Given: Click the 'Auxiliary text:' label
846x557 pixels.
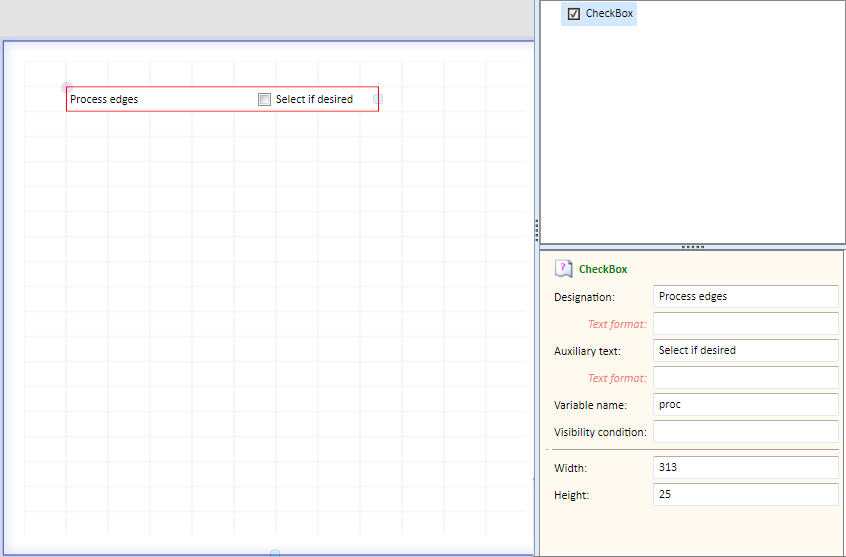Looking at the screenshot, I should click(x=588, y=351).
